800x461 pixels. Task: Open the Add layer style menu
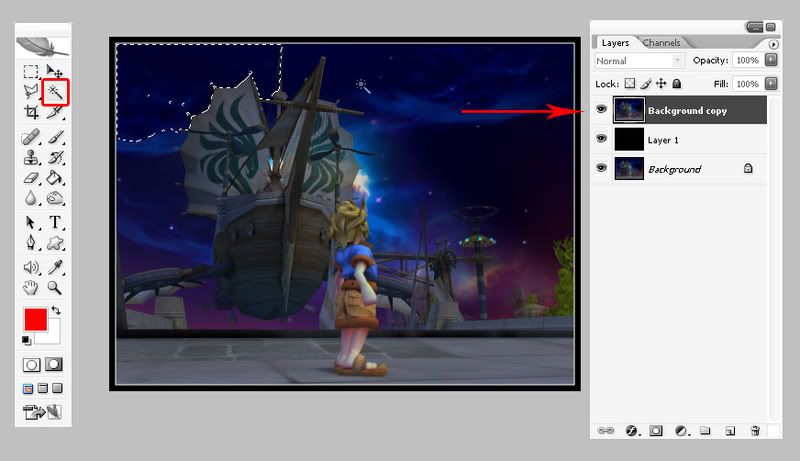click(632, 431)
